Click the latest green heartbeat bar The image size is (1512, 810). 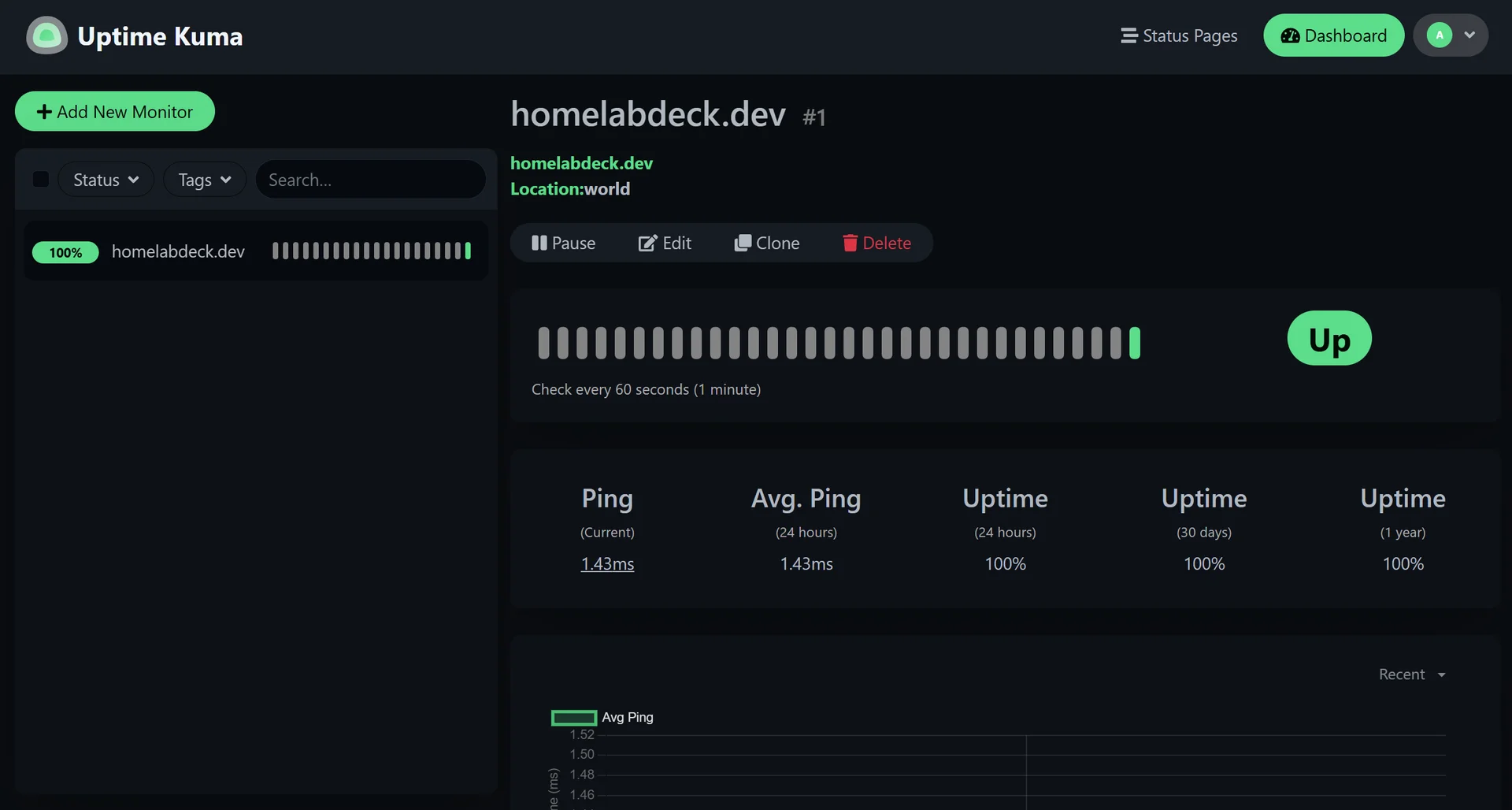1135,343
